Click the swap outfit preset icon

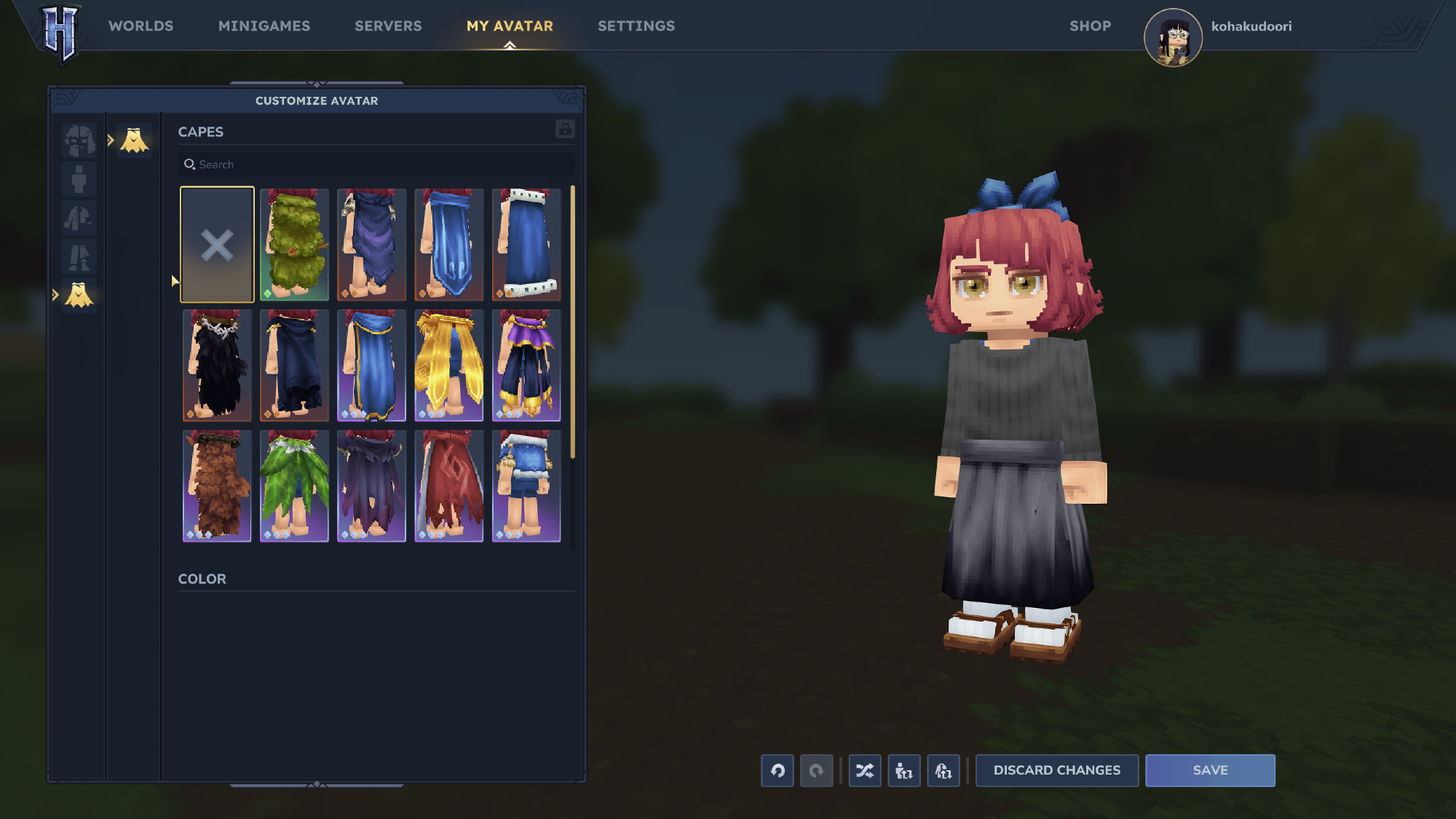coord(943,770)
